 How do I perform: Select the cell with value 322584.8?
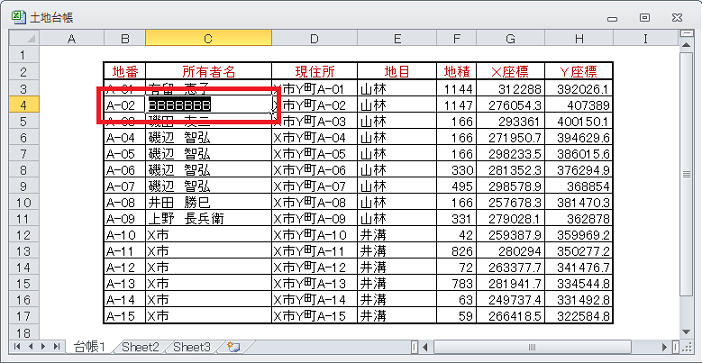pos(579,316)
